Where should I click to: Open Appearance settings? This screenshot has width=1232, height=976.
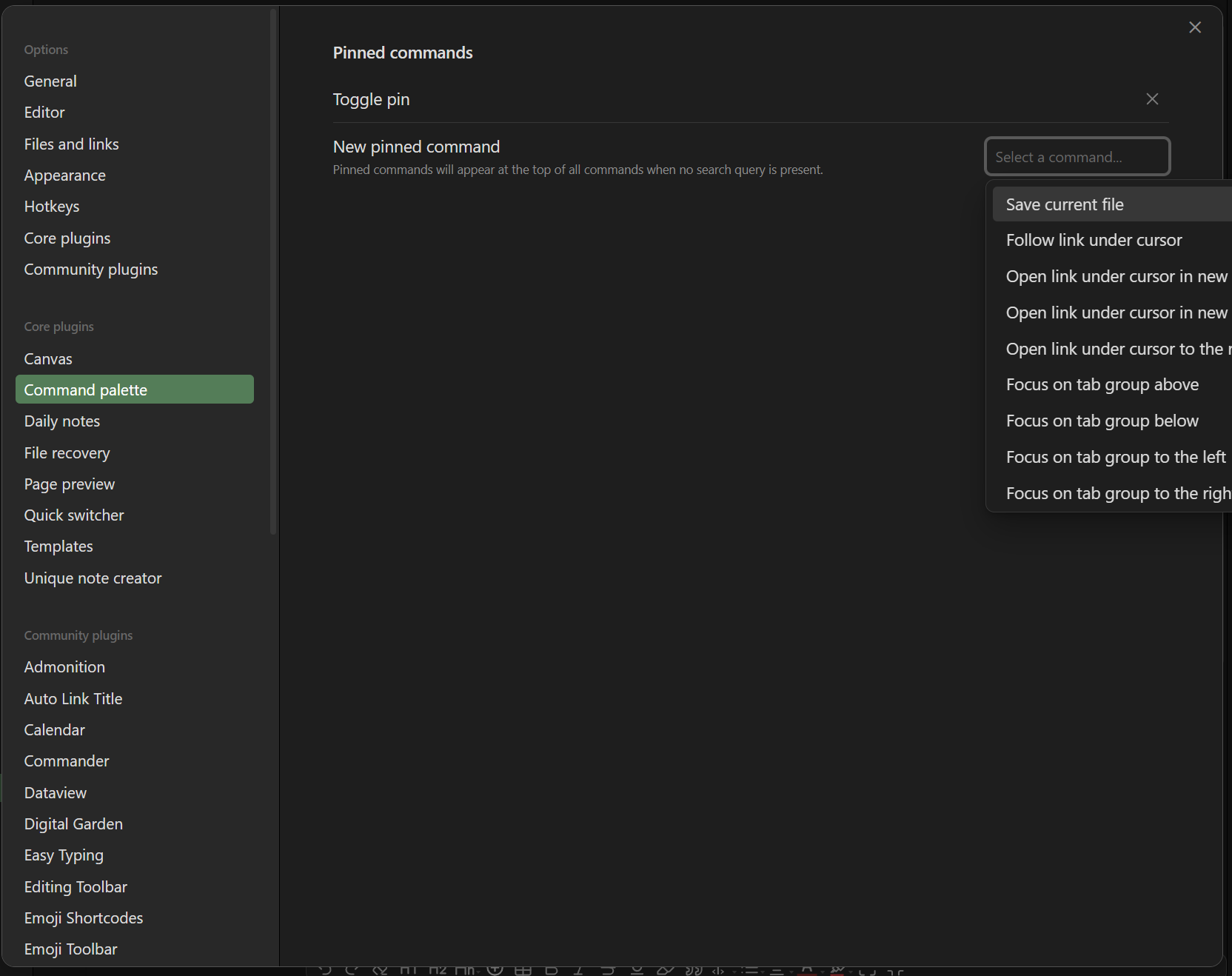pos(135,176)
